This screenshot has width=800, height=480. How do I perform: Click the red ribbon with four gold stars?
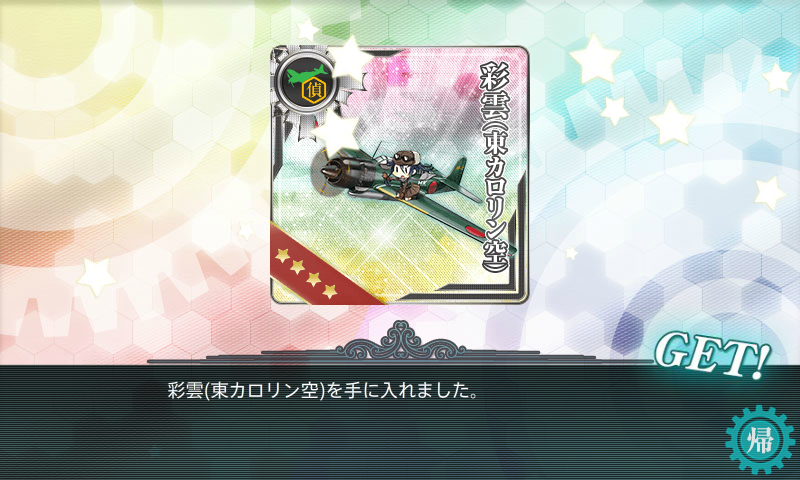click(320, 268)
